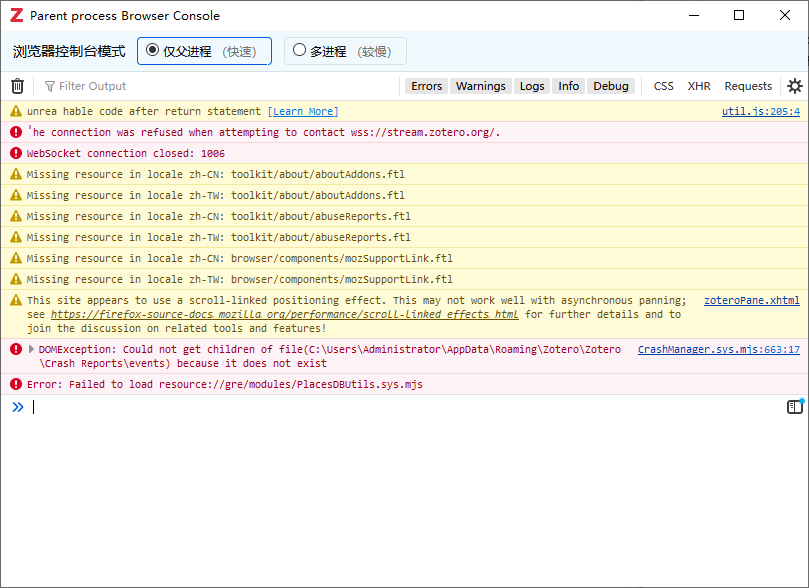Select zh-TW abuseReports.ftl missing resource message
This screenshot has width=809, height=588.
(x=219, y=237)
